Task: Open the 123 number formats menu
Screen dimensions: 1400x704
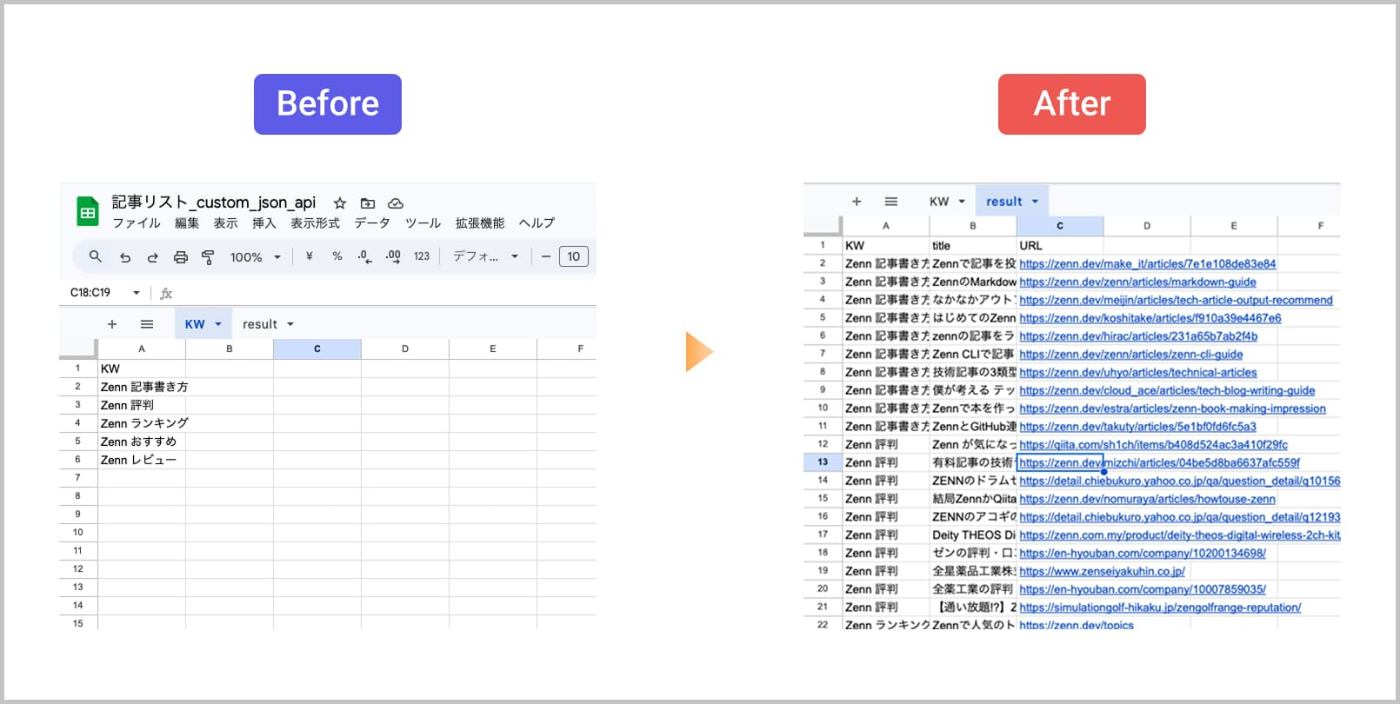Action: tap(422, 257)
